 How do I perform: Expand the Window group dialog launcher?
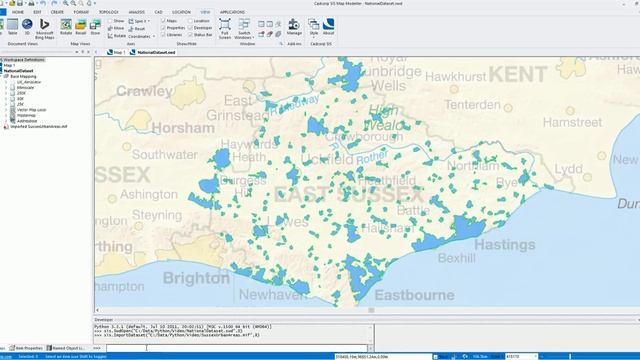[280, 44]
